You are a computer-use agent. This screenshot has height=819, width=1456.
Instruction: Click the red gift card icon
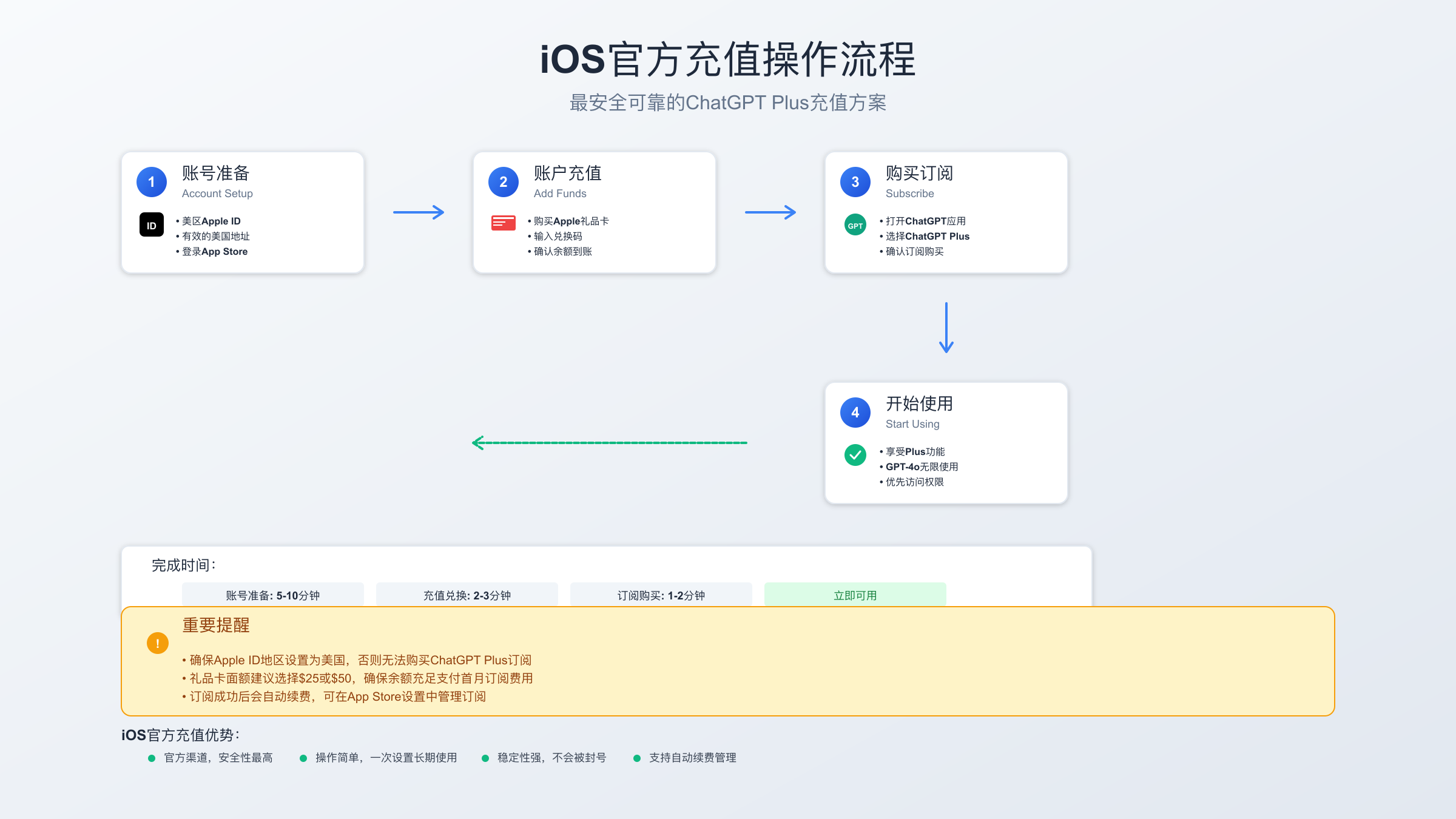504,223
